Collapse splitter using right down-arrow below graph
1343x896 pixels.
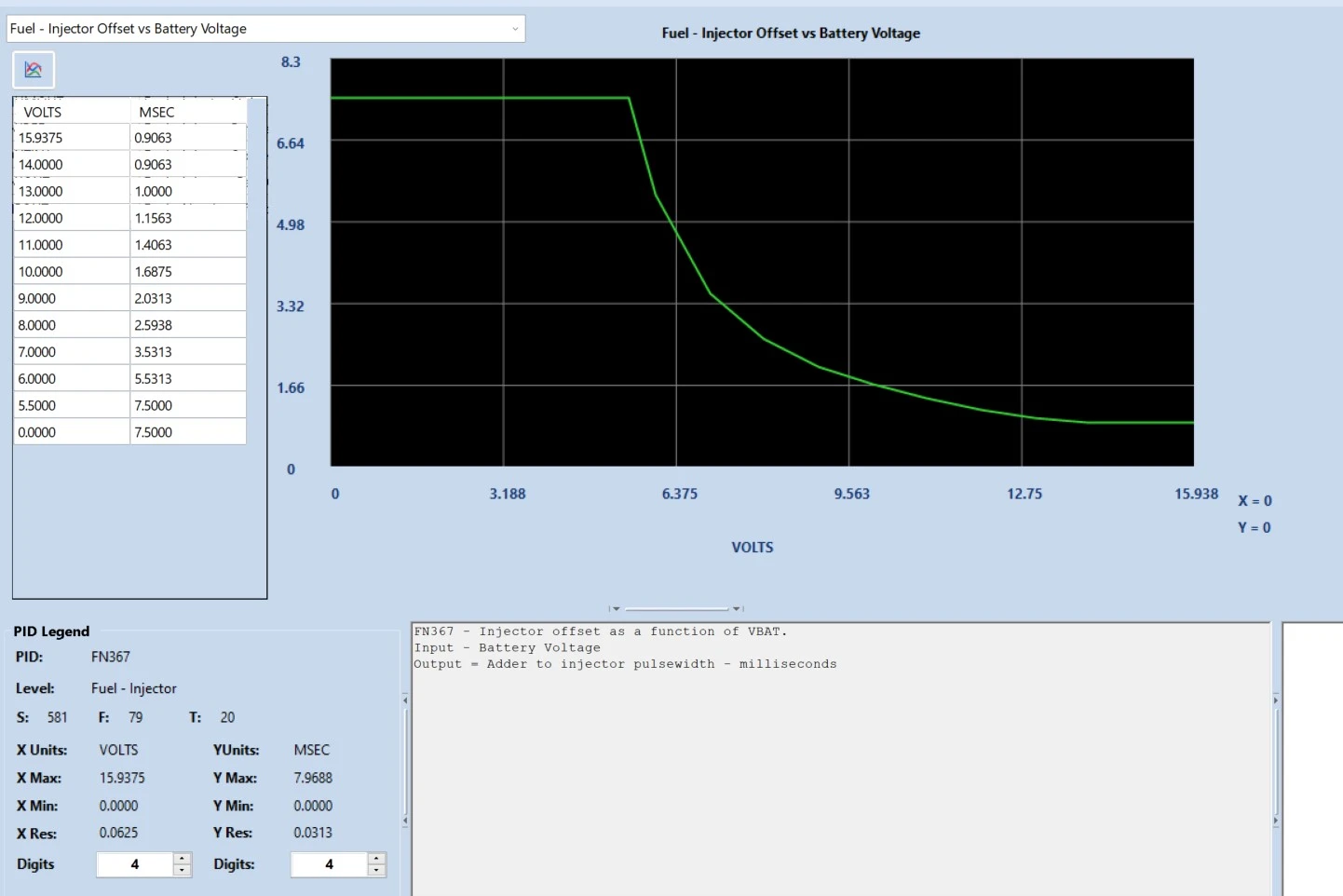click(737, 609)
